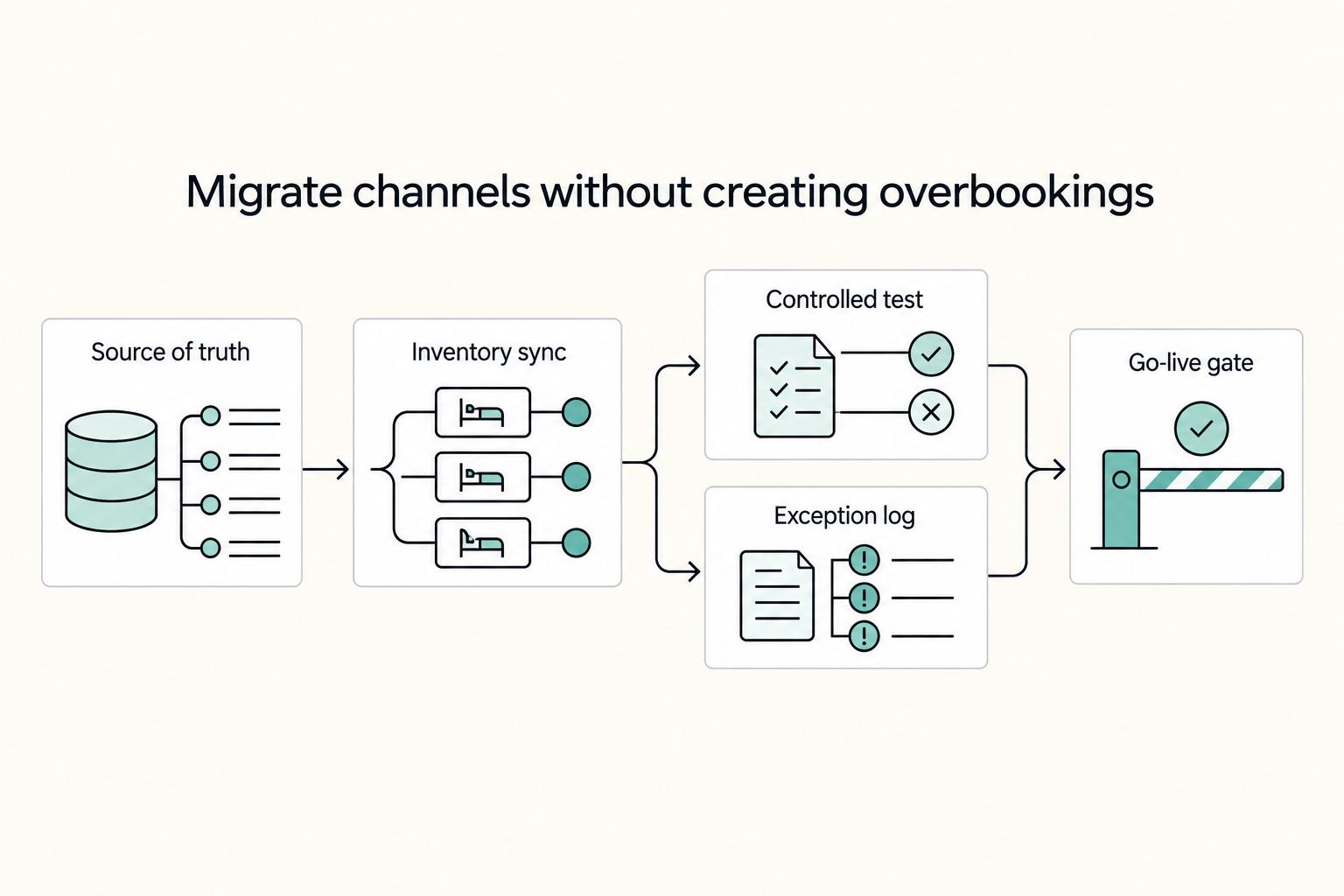Click the bottom exclamation circle in Exception log
Image resolution: width=1344 pixels, height=896 pixels.
[x=864, y=636]
